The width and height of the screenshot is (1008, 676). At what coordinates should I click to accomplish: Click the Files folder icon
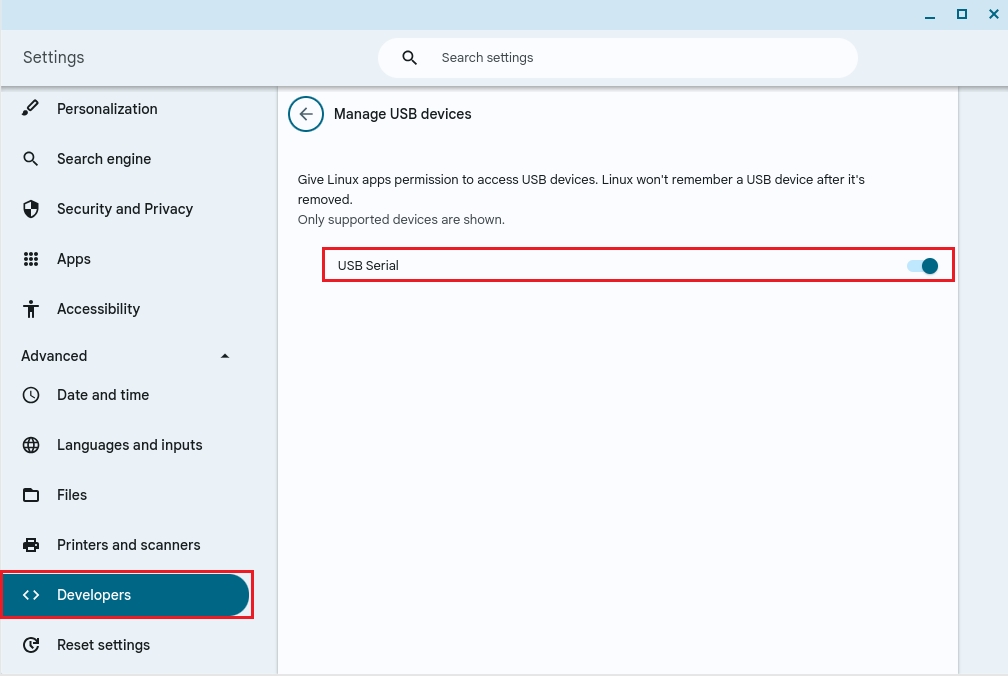pos(31,495)
